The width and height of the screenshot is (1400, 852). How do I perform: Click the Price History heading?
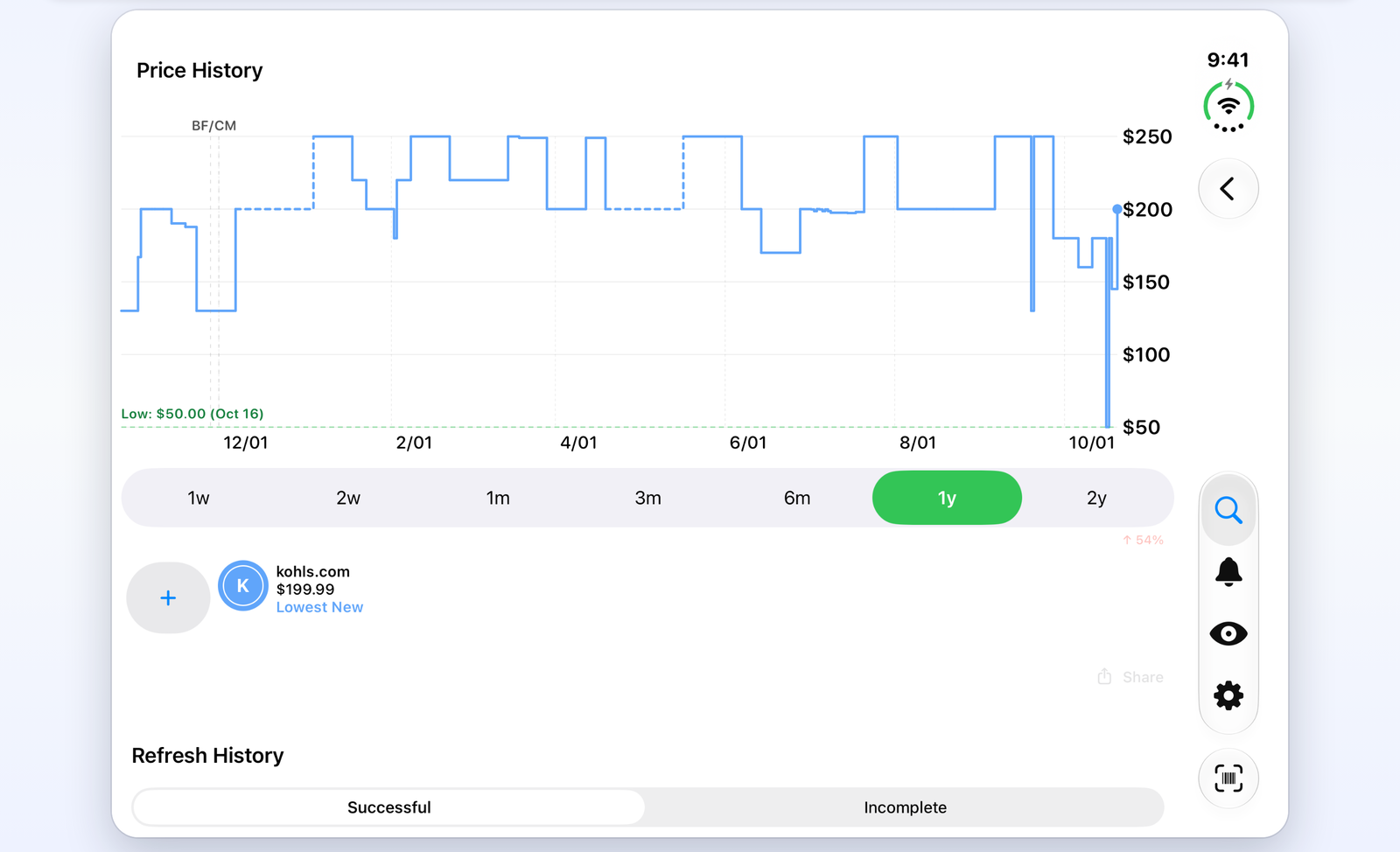coord(199,70)
